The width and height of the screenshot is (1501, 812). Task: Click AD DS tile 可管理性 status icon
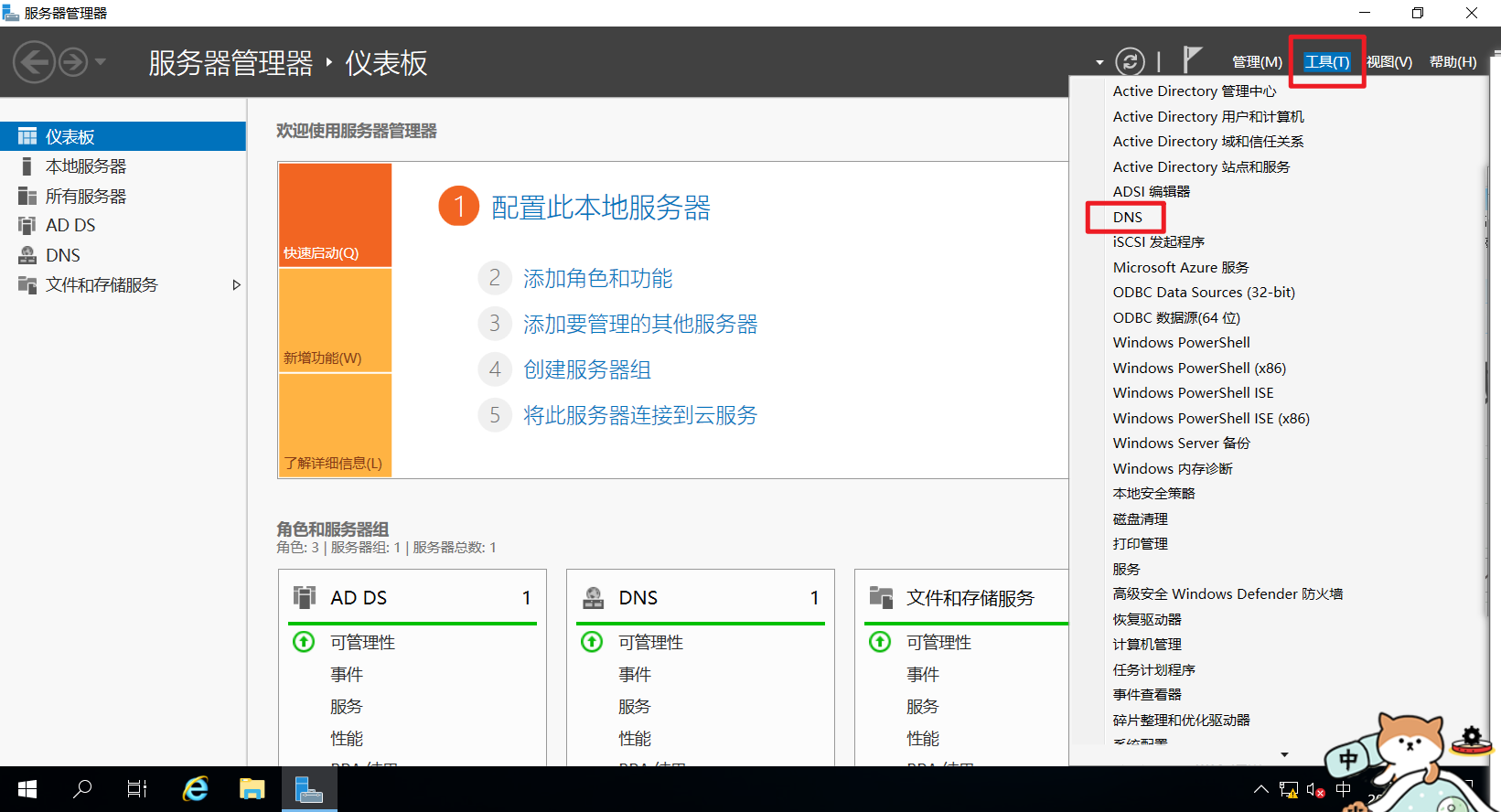pos(304,642)
